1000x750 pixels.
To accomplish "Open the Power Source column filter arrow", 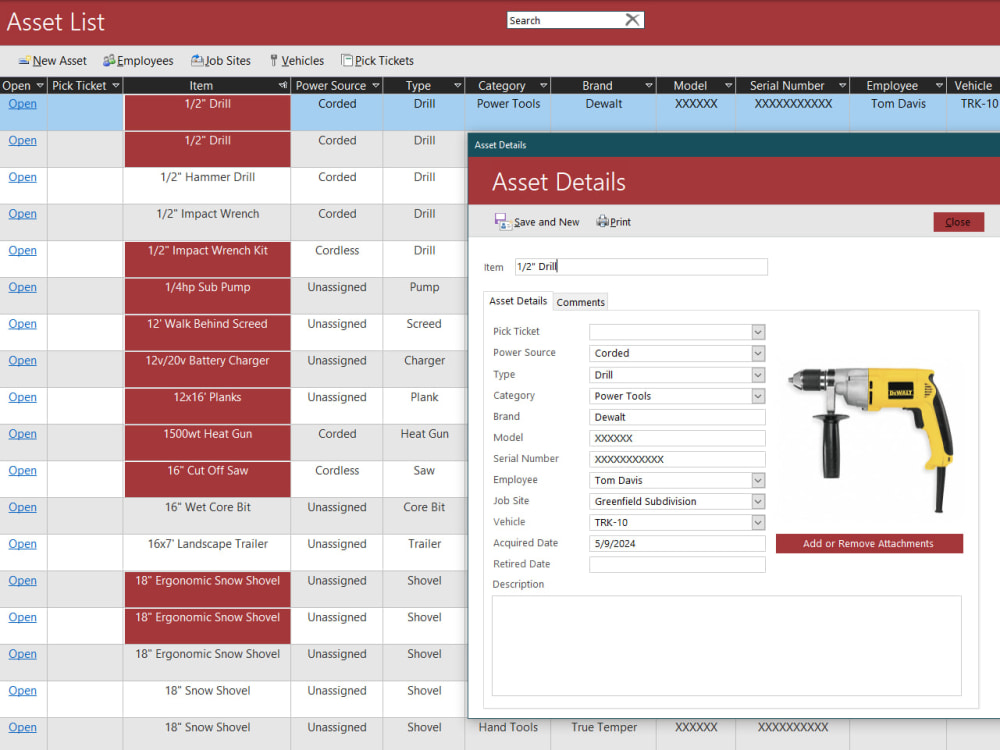I will pyautogui.click(x=376, y=85).
